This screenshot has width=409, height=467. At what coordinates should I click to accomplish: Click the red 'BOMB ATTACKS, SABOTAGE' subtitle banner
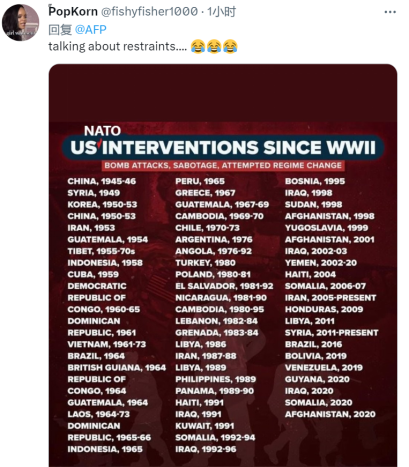[x=223, y=166]
